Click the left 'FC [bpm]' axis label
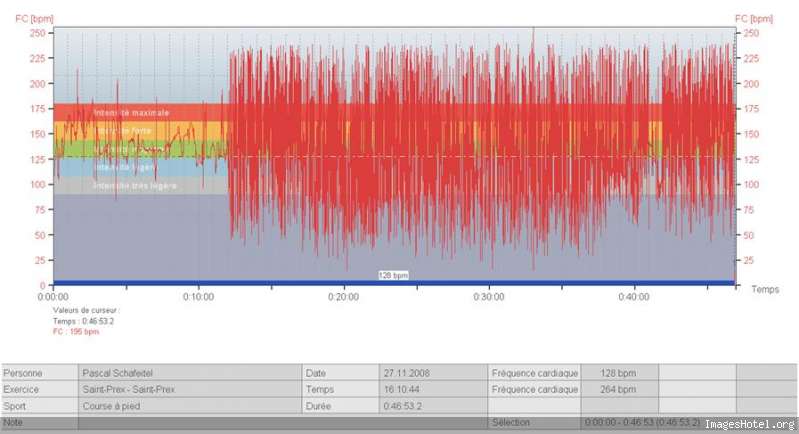Screen dimensions: 799x434 tap(34, 18)
